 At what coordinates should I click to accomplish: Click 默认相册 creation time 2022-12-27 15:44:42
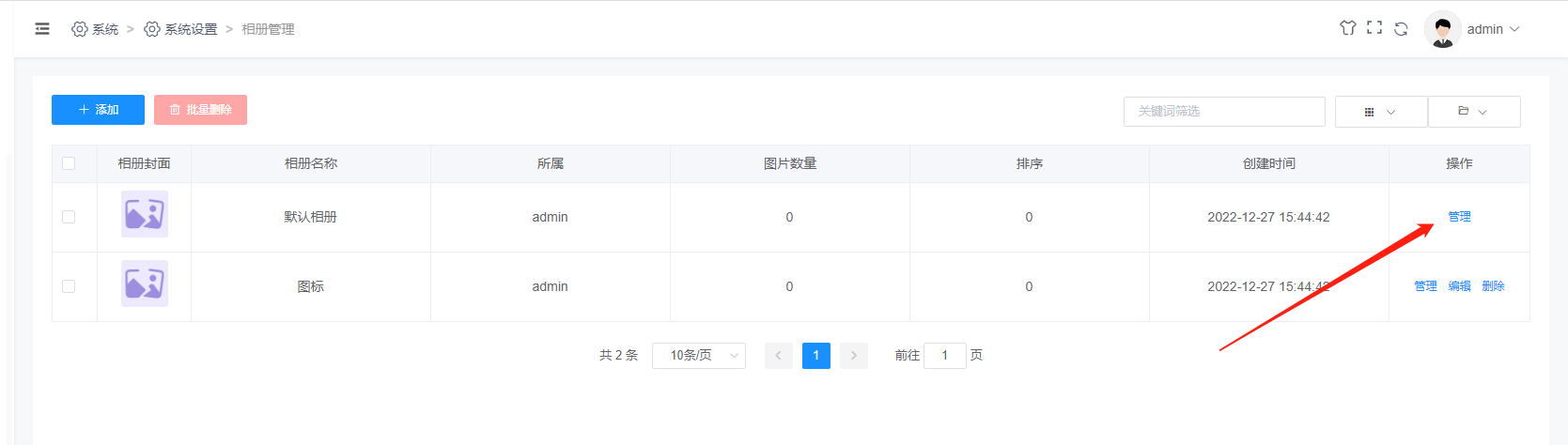coord(1268,217)
